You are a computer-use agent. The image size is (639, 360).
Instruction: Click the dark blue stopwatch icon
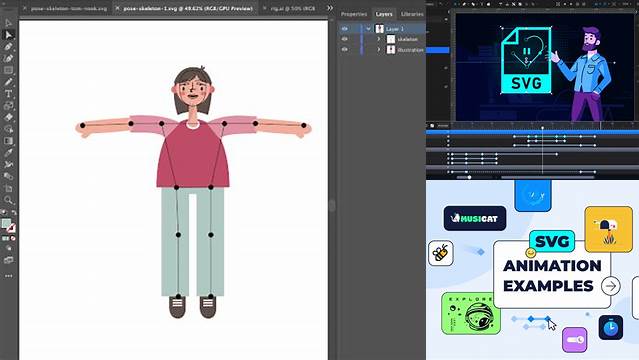point(610,327)
